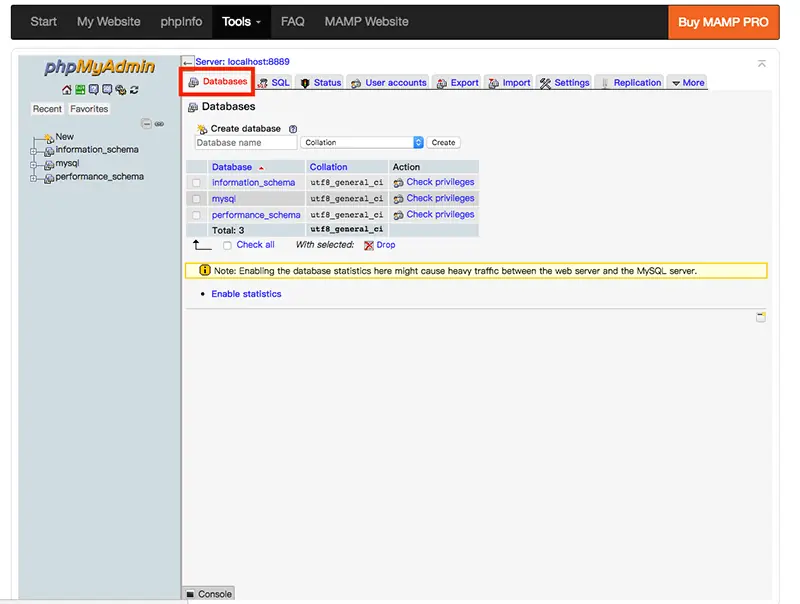Image resolution: width=800 pixels, height=604 pixels.
Task: Open phpInfo in top navigation
Action: click(181, 22)
